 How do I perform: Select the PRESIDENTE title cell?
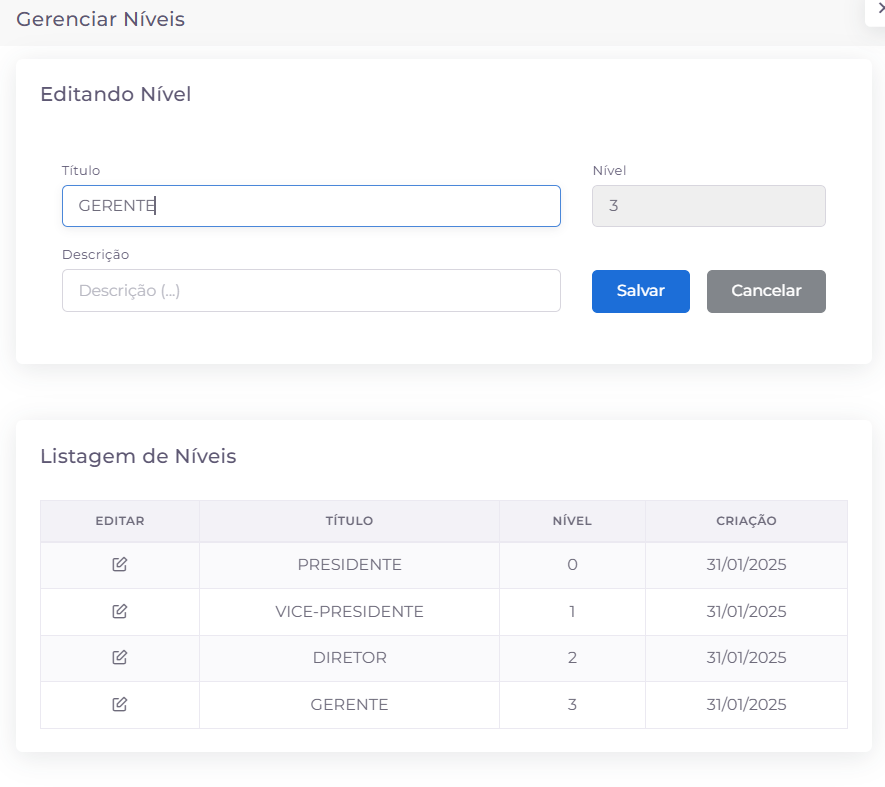pos(349,565)
